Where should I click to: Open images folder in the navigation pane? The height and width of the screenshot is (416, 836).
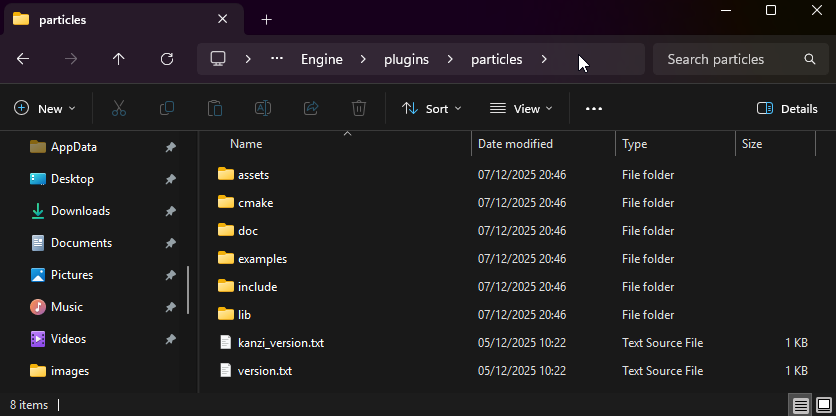[x=70, y=371]
